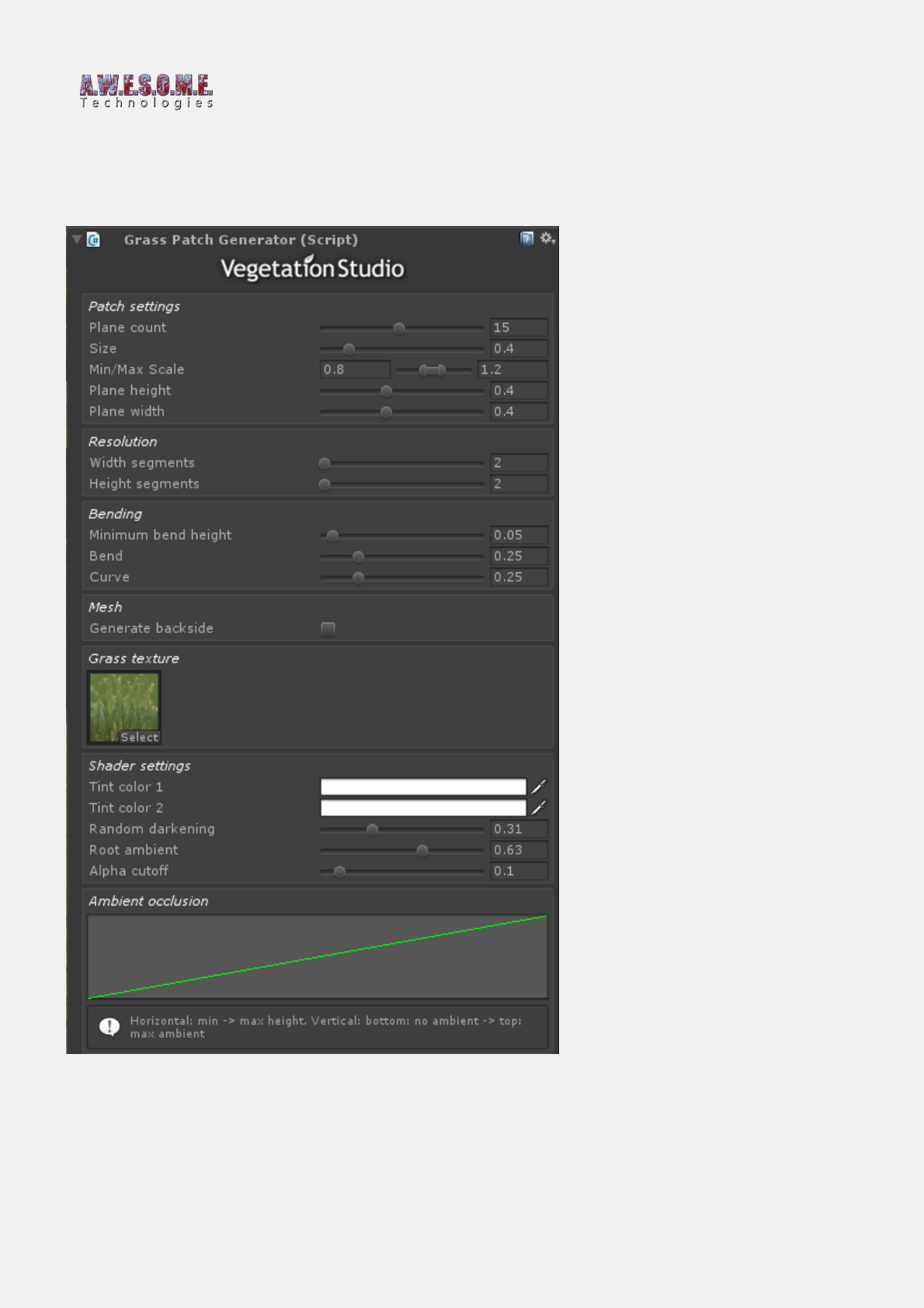The image size is (924, 1308).
Task: Click the Plane width value field
Action: 519,412
